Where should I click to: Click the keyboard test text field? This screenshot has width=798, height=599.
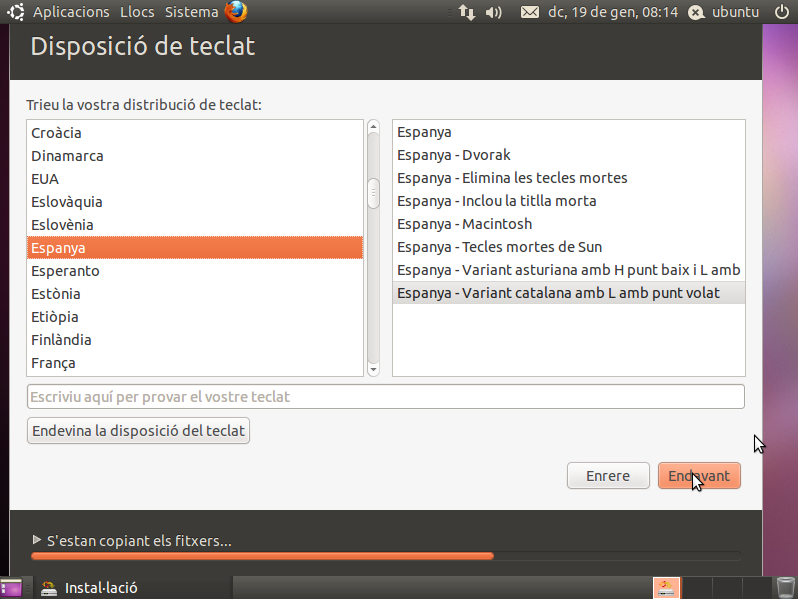coord(386,396)
